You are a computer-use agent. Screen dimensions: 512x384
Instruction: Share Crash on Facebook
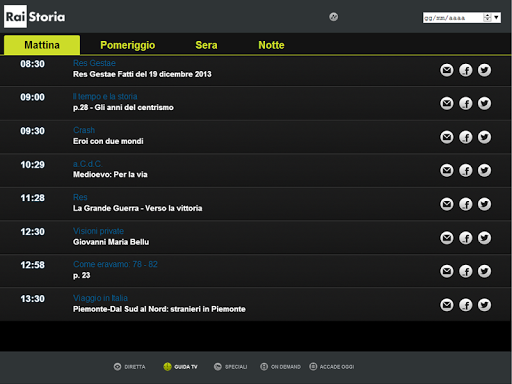point(466,137)
